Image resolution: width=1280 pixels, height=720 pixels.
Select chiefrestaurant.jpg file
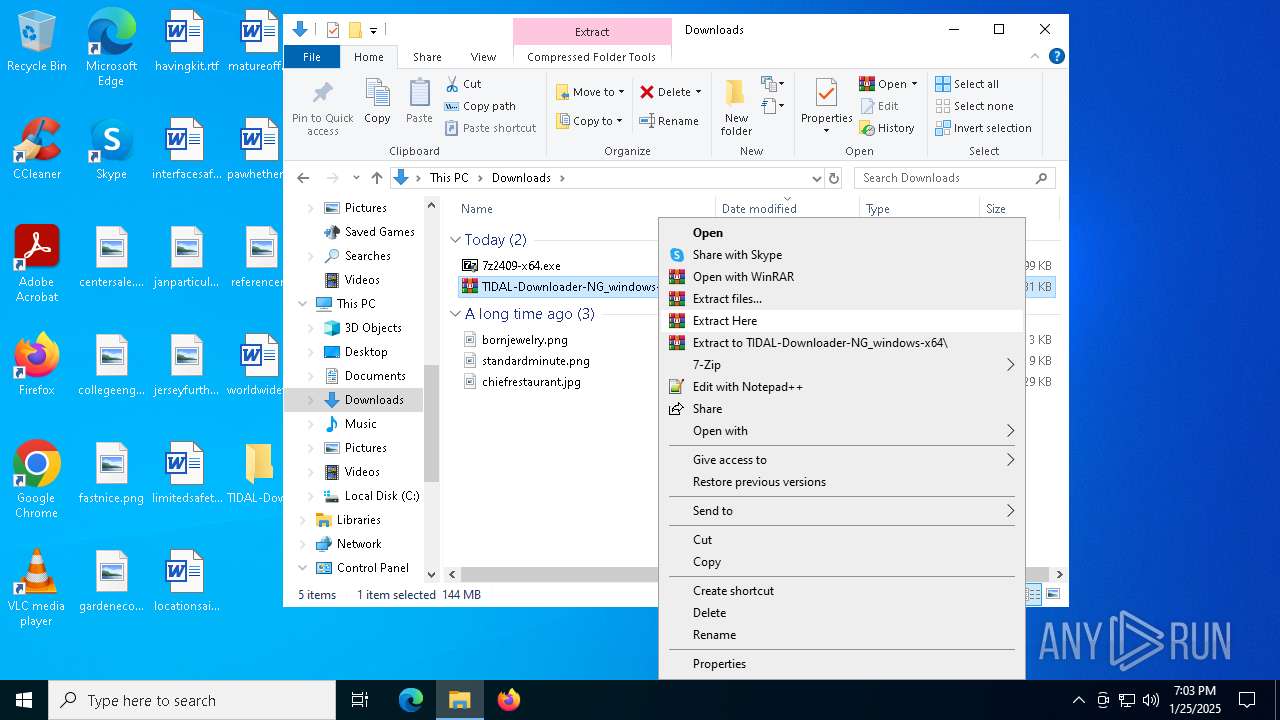(x=531, y=382)
